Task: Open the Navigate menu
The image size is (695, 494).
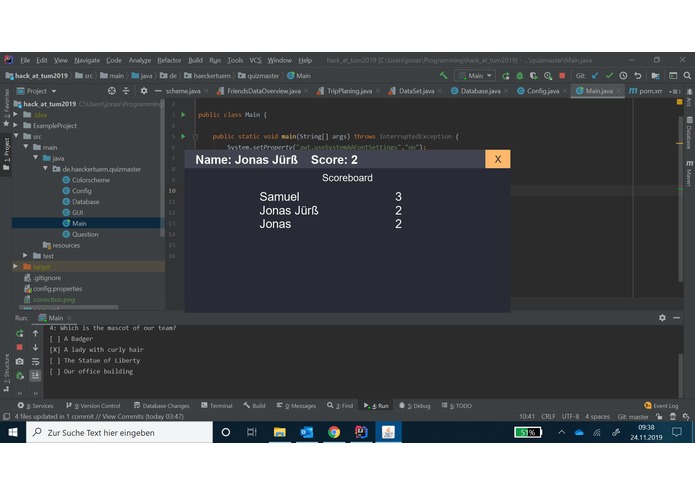Action: click(x=87, y=60)
